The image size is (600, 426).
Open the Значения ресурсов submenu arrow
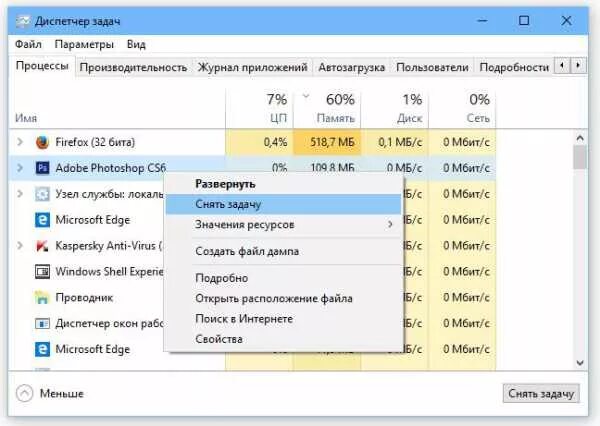390,224
